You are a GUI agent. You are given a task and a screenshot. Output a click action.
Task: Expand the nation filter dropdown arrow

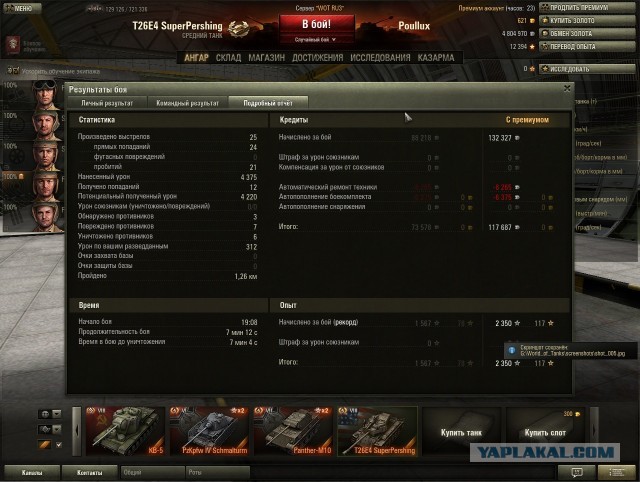click(x=57, y=414)
